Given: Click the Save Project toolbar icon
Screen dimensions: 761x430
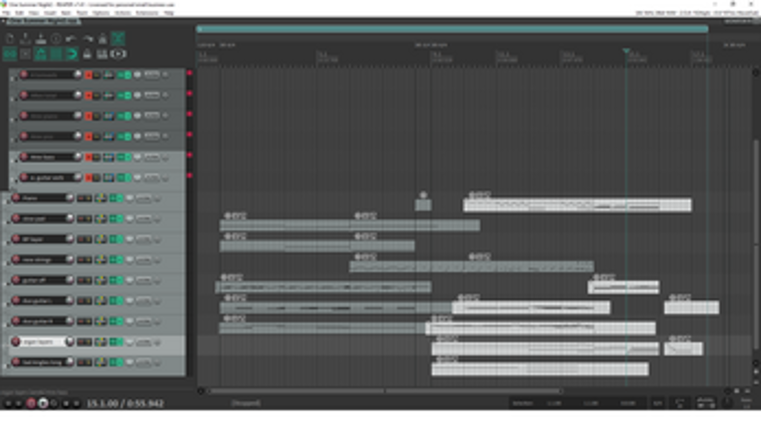Looking at the screenshot, I should 40,39.
